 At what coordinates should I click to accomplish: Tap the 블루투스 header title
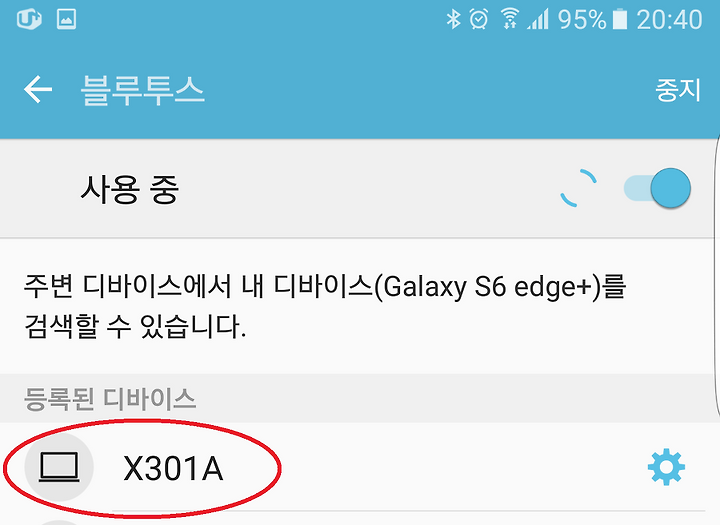tap(142, 90)
